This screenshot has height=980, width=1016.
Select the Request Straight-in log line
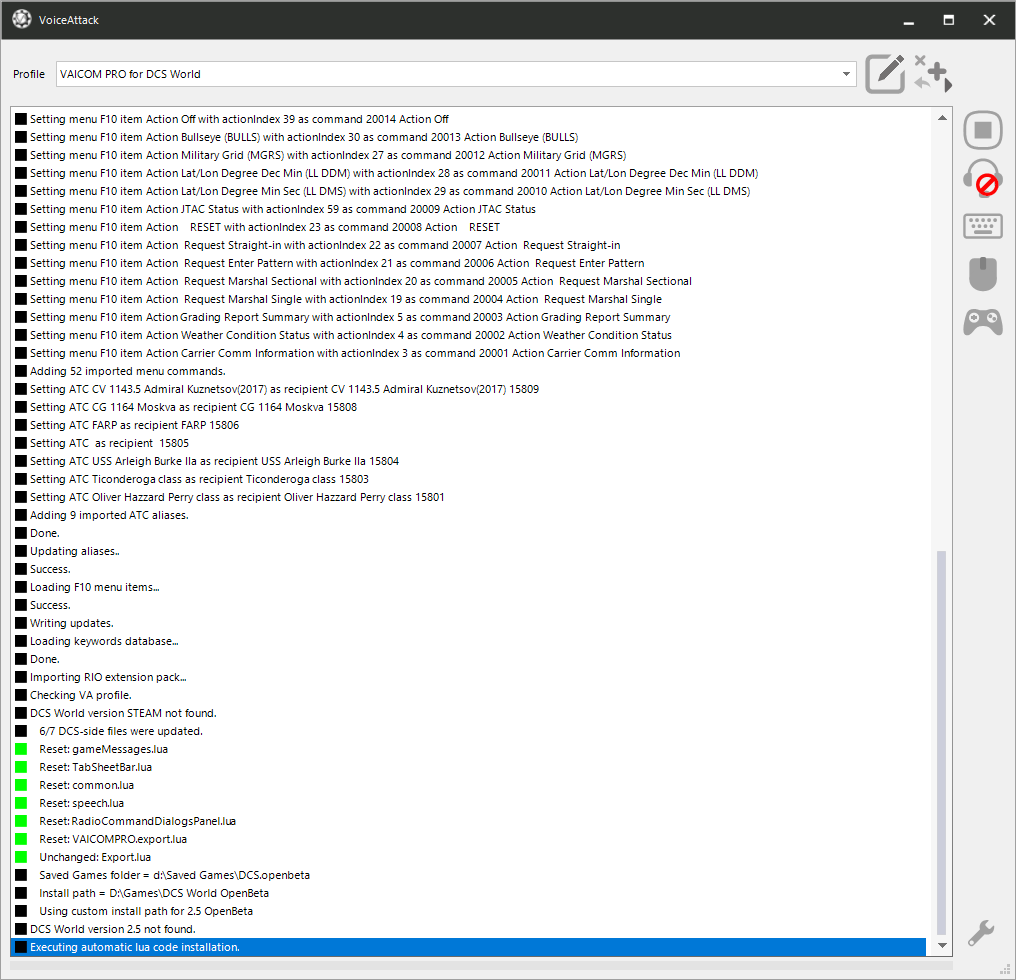468,245
